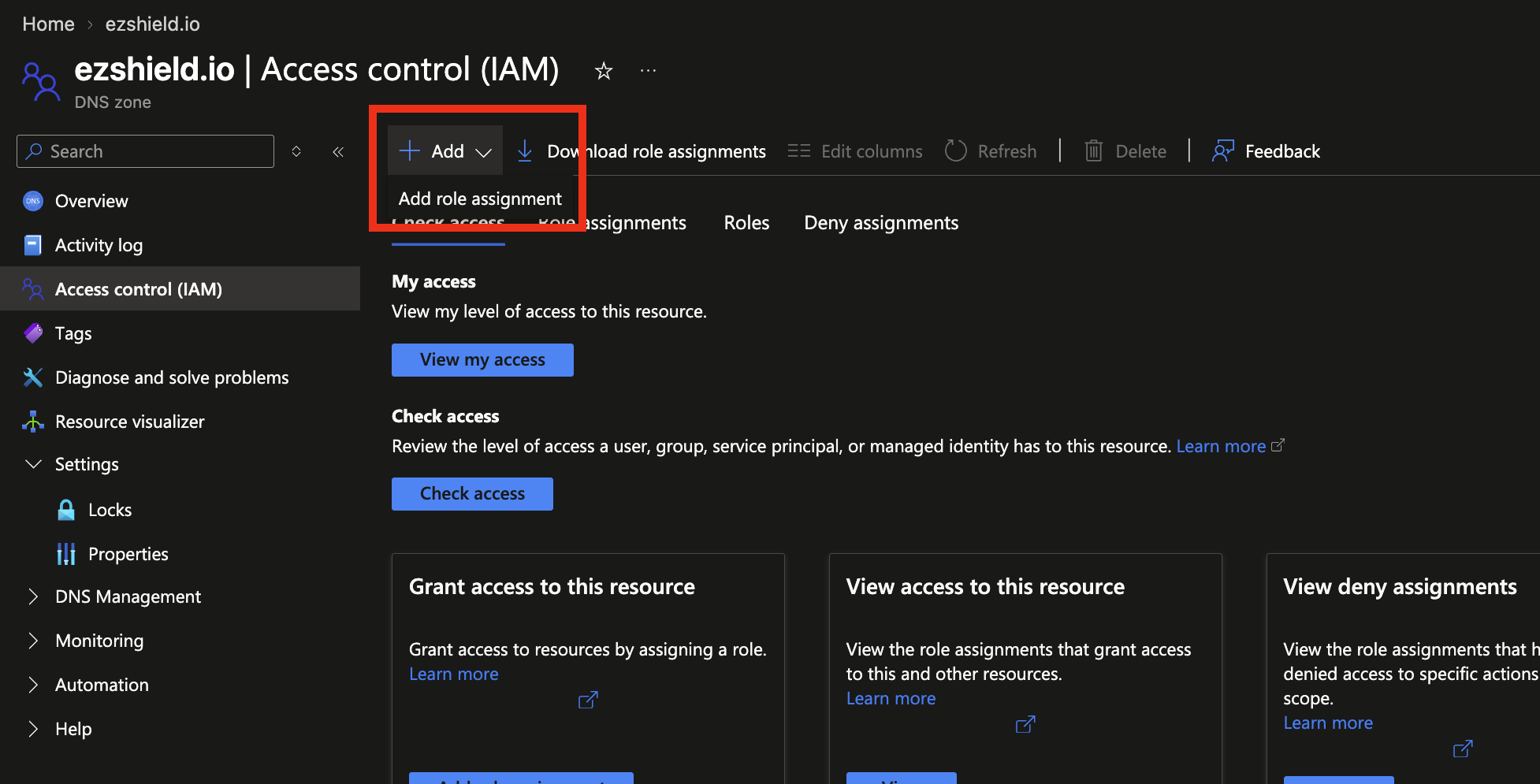This screenshot has width=1540, height=784.
Task: Switch to the Roles tab
Action: click(x=746, y=223)
